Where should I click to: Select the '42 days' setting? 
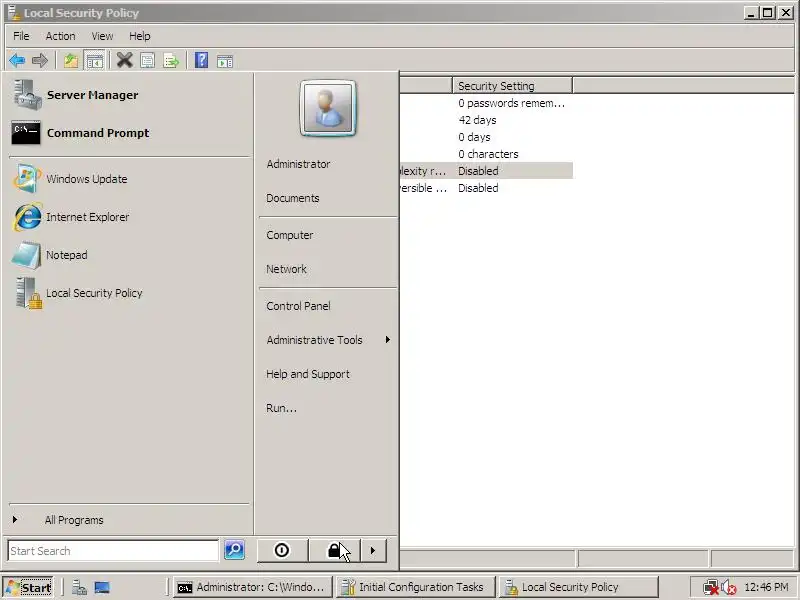click(477, 120)
